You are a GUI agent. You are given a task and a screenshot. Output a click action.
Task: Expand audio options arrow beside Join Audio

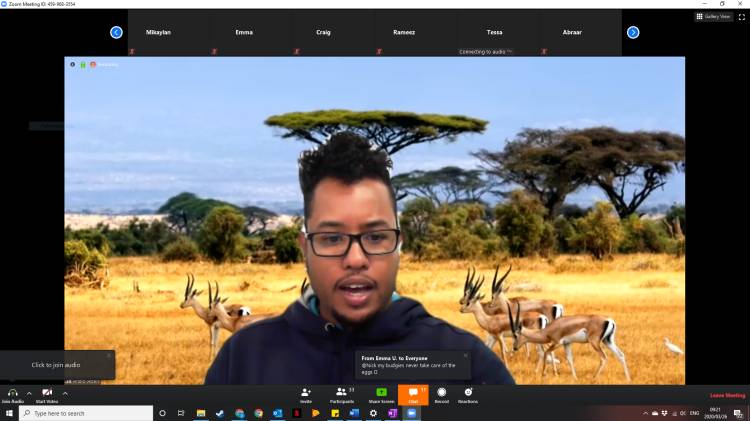[29, 393]
